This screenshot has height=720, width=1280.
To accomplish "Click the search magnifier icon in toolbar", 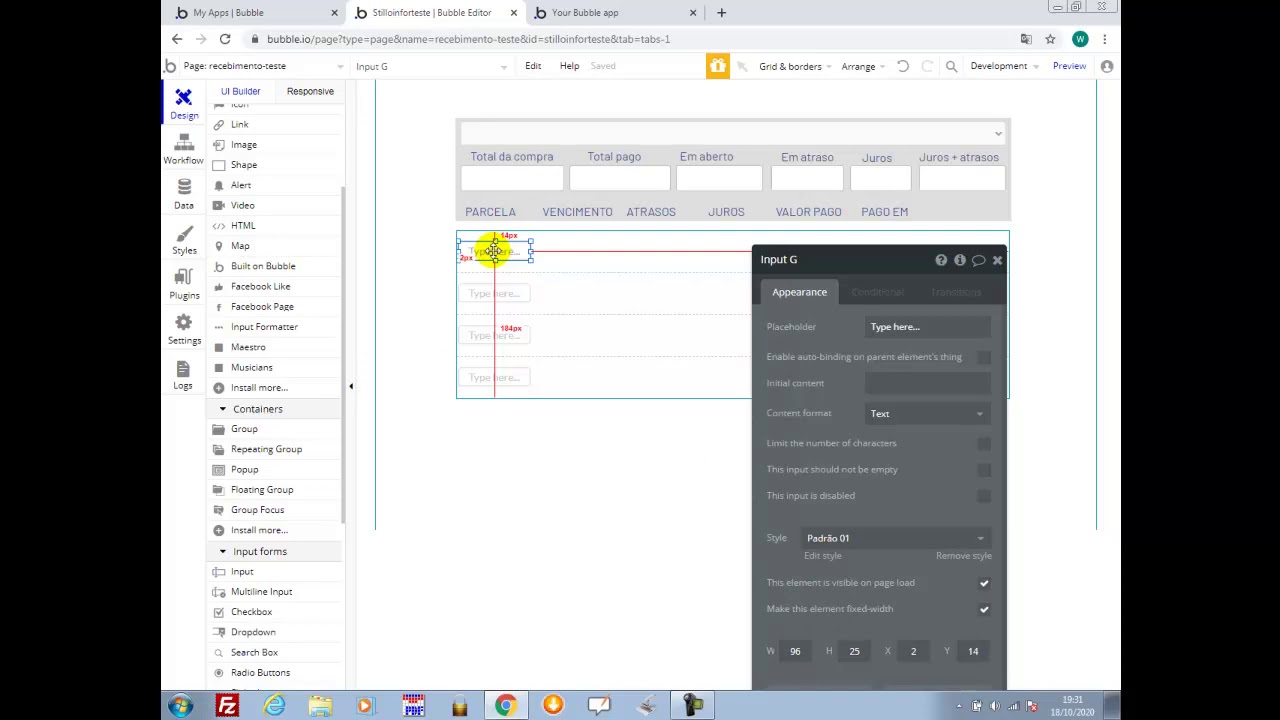I will coord(951,66).
